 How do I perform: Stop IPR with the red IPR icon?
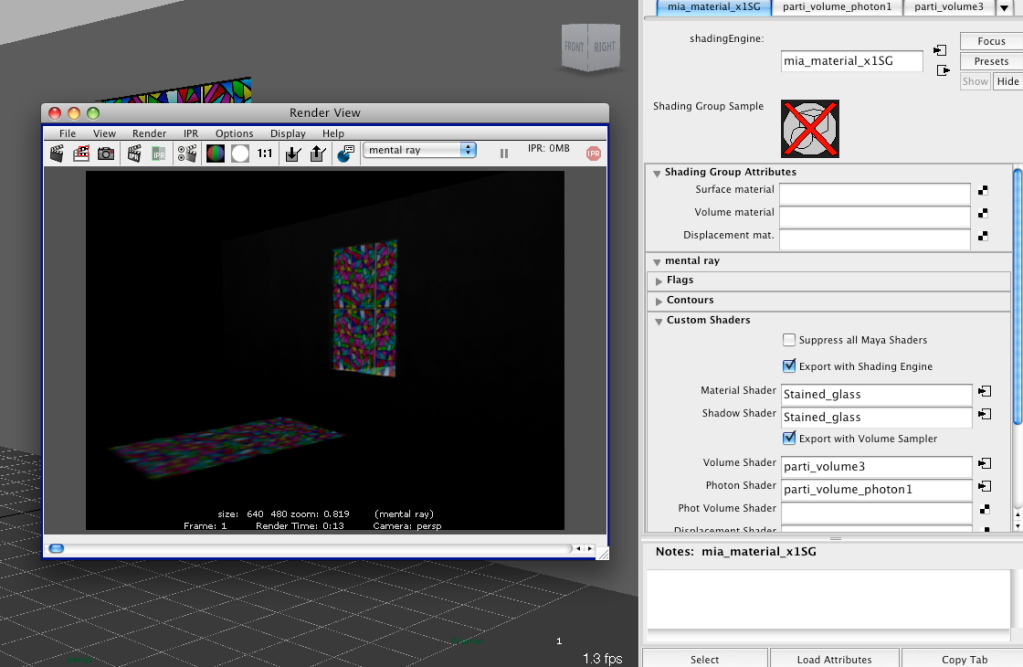coord(593,153)
